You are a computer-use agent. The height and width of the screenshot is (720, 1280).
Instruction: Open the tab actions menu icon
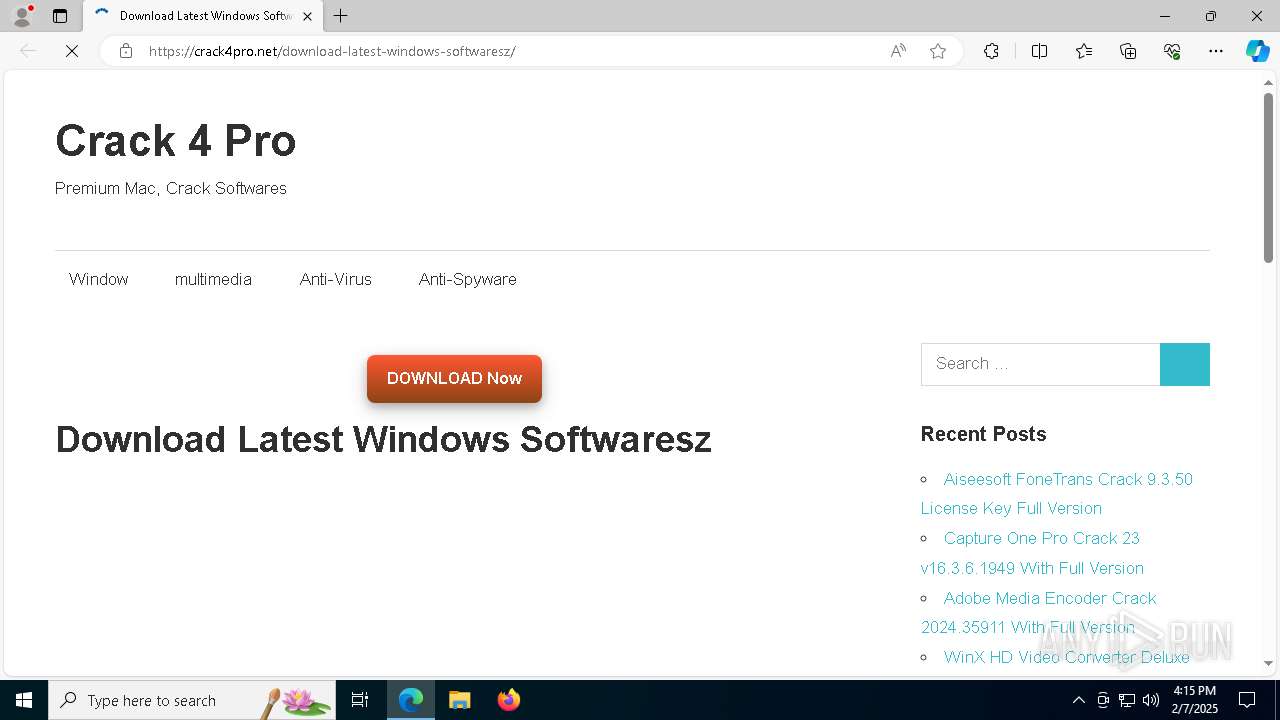[x=60, y=16]
